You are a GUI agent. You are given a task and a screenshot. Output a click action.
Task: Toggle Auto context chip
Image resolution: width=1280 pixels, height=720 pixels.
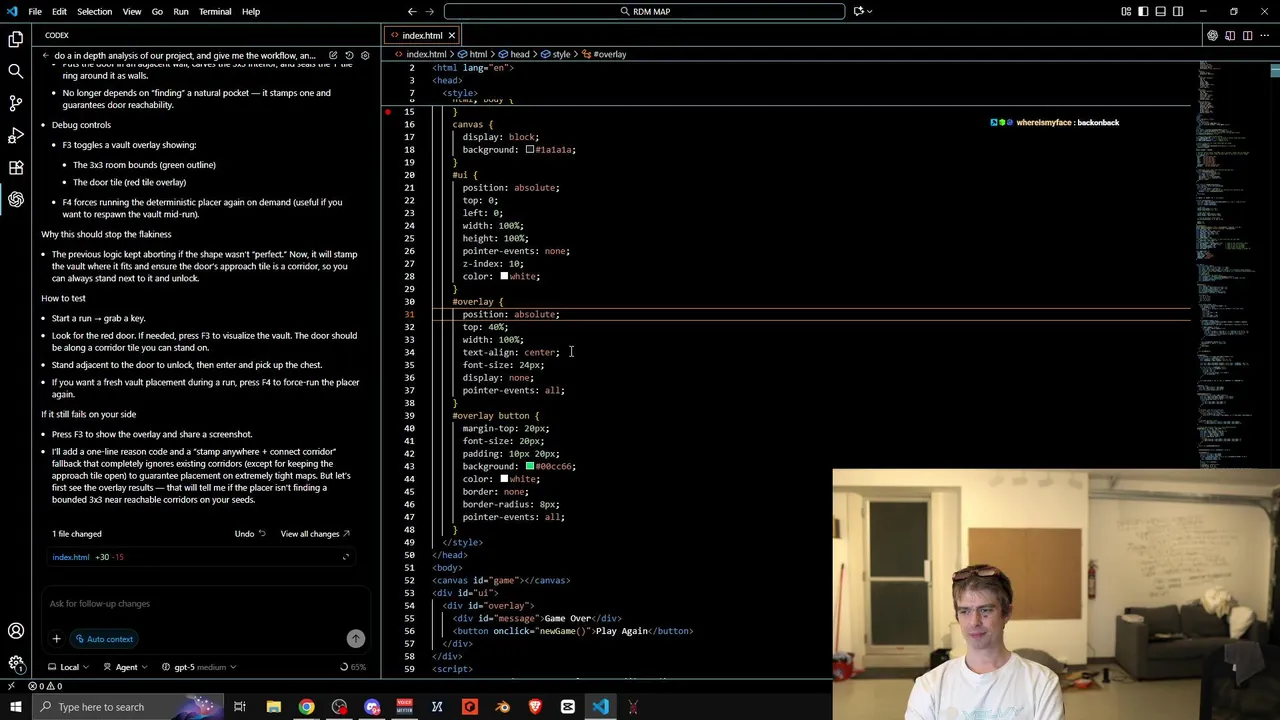(x=104, y=639)
